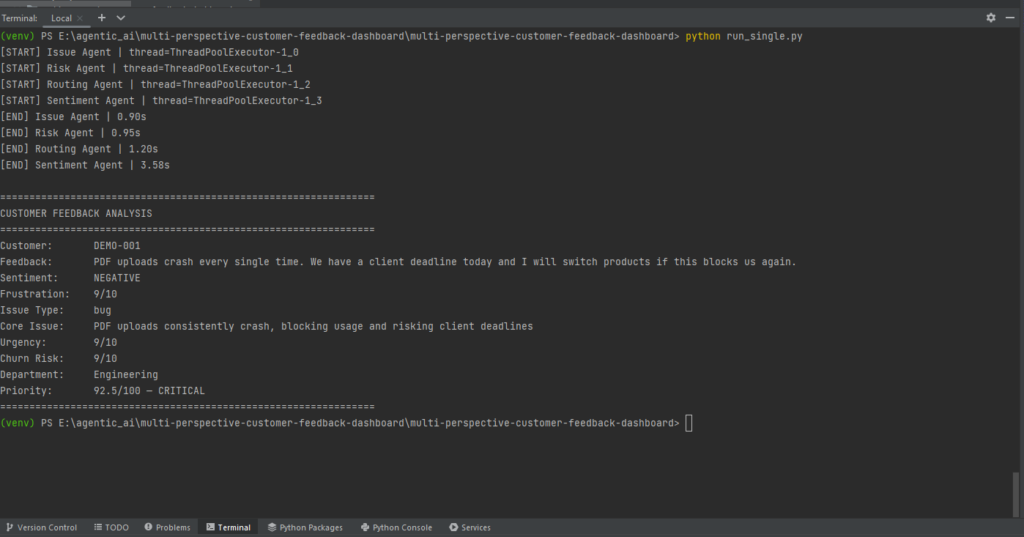Click the feedback text about PDF uploads
Viewport: 1024px width, 537px height.
tap(445, 262)
